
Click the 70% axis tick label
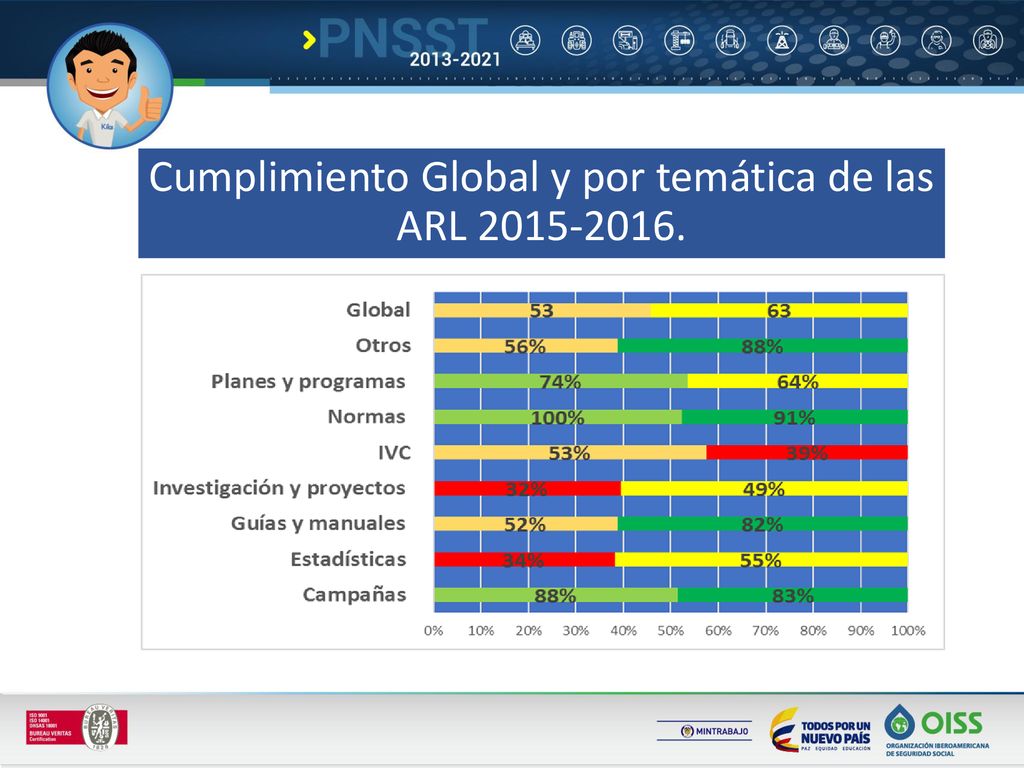765,631
